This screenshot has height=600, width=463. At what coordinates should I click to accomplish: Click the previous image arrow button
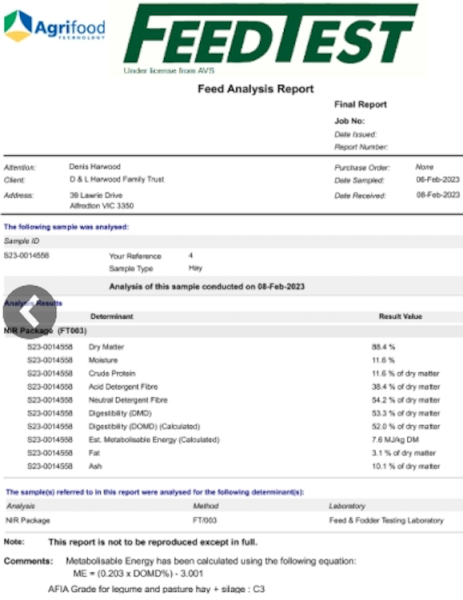pos(29,312)
